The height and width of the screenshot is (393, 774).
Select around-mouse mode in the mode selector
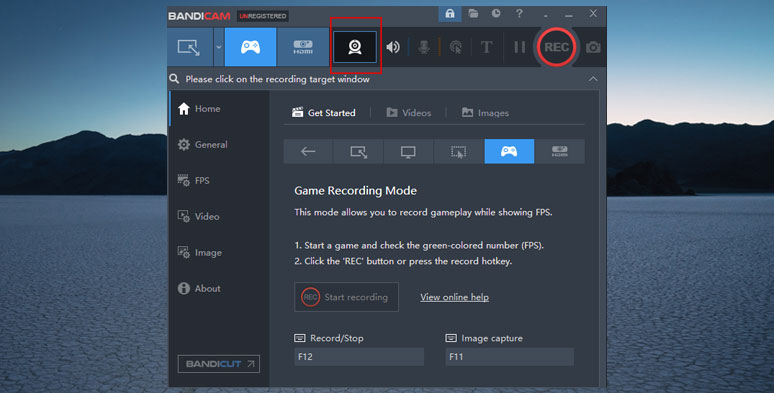click(x=459, y=151)
